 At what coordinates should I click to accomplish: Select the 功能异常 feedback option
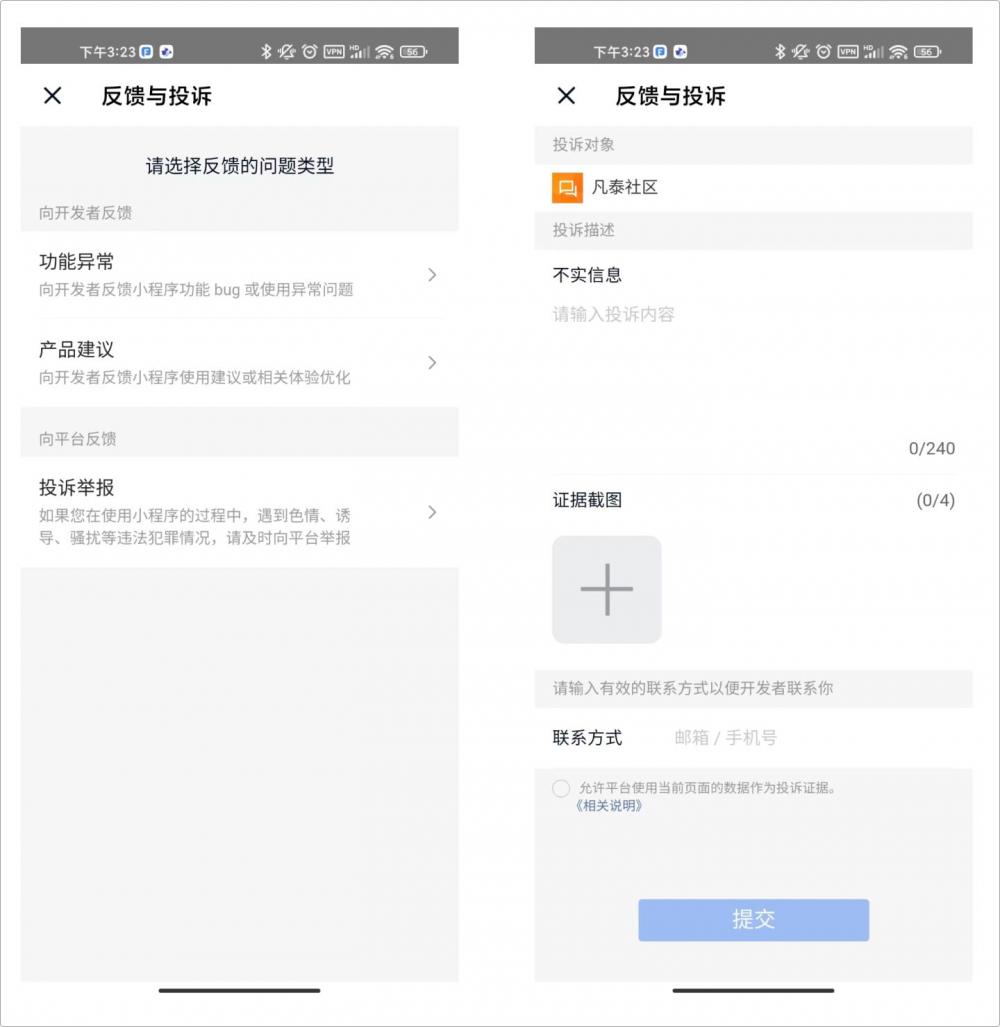coord(240,274)
